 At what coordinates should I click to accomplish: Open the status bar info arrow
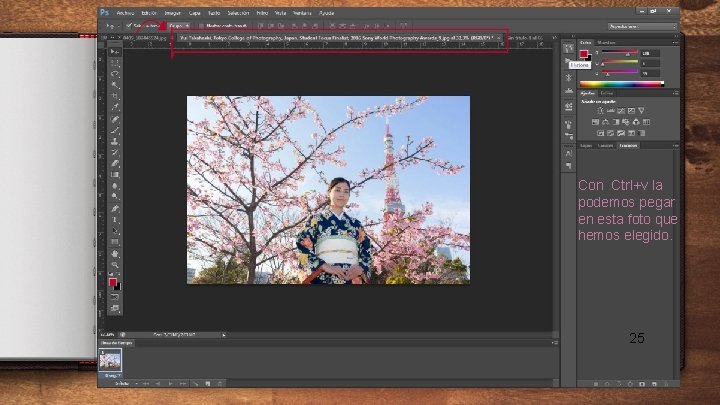(224, 335)
